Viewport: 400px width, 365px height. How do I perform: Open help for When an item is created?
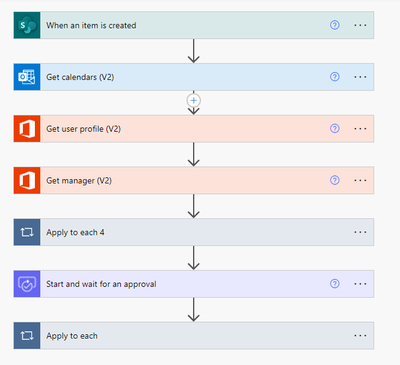(x=335, y=25)
